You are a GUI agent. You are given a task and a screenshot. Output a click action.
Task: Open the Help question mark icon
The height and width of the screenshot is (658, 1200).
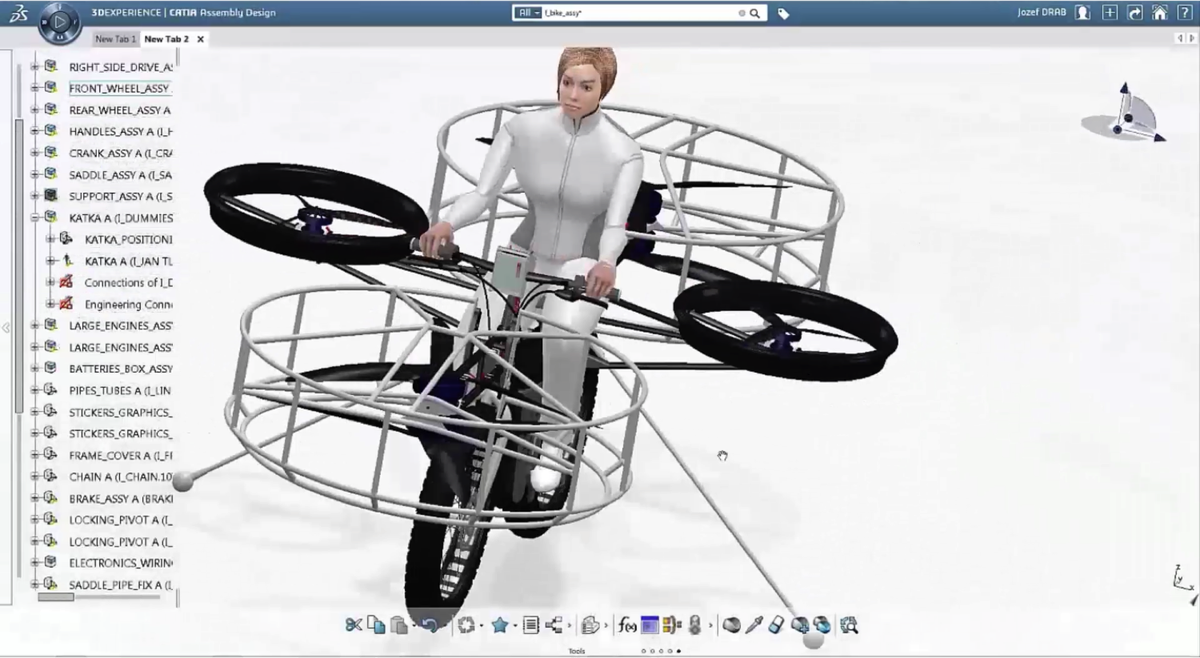click(1183, 13)
